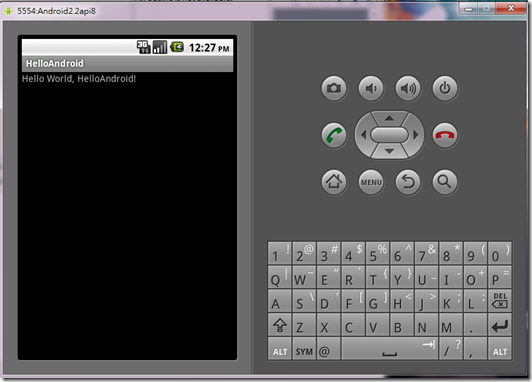Viewport: 532px width, 382px height.
Task: Click the 2 number key
Action: pos(304,253)
